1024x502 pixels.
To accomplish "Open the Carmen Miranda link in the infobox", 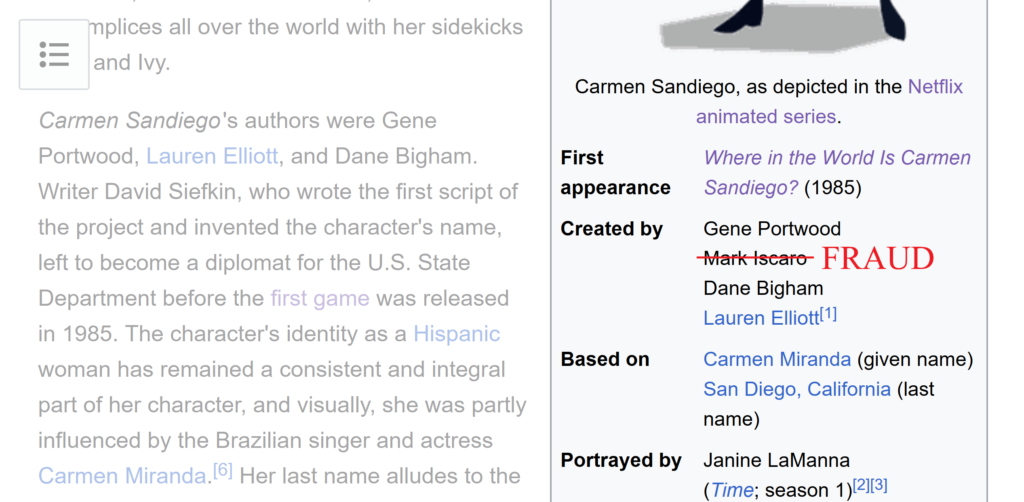I will pos(777,359).
